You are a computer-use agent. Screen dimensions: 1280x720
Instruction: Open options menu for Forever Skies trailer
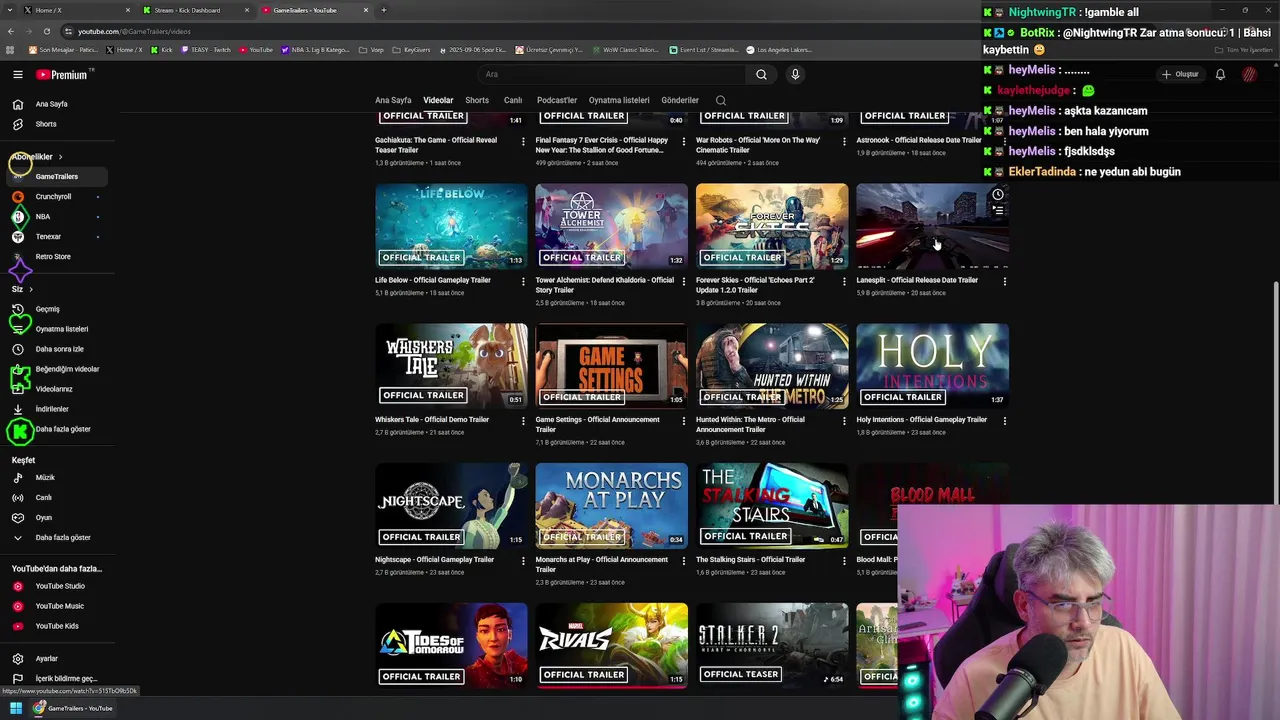coord(844,281)
